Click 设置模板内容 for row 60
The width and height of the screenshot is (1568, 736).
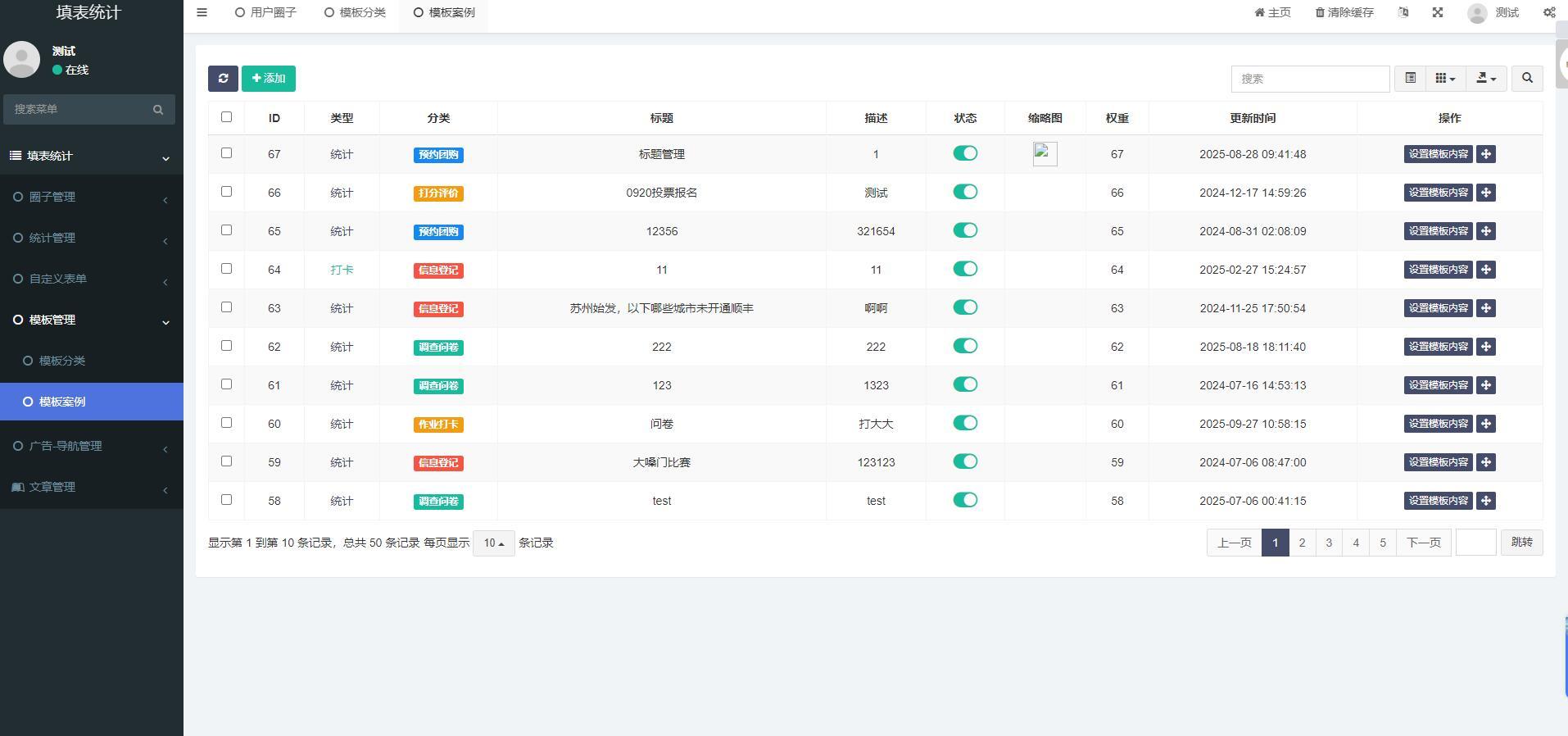[x=1438, y=424]
